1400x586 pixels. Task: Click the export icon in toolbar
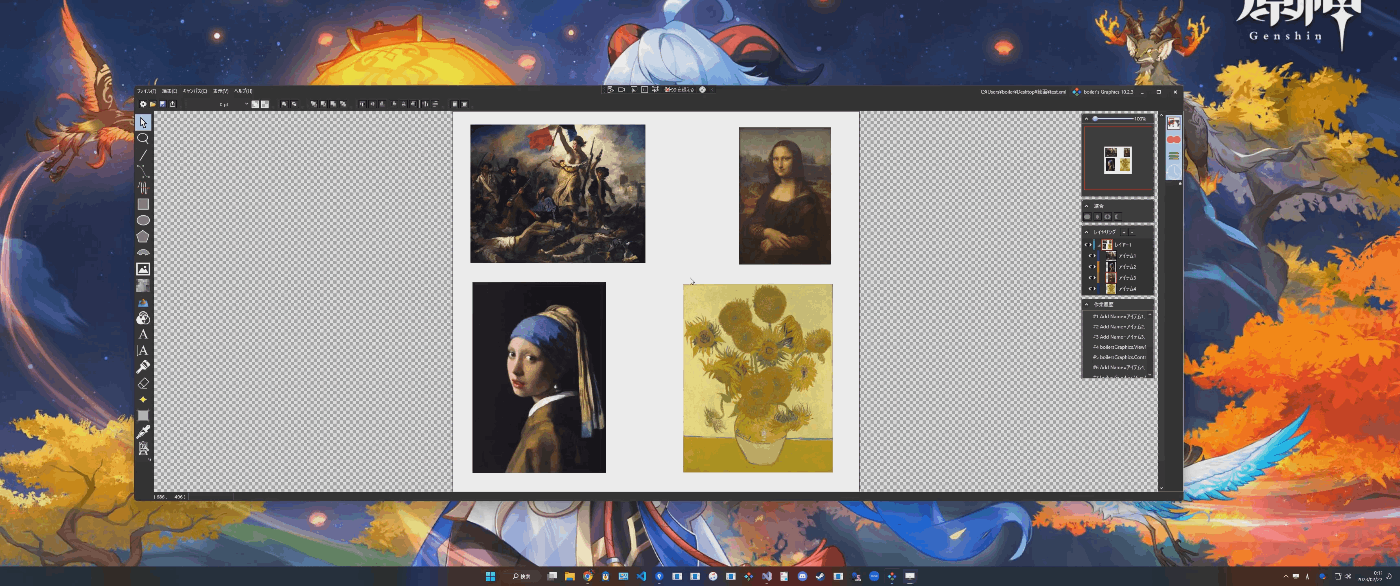pyautogui.click(x=173, y=104)
